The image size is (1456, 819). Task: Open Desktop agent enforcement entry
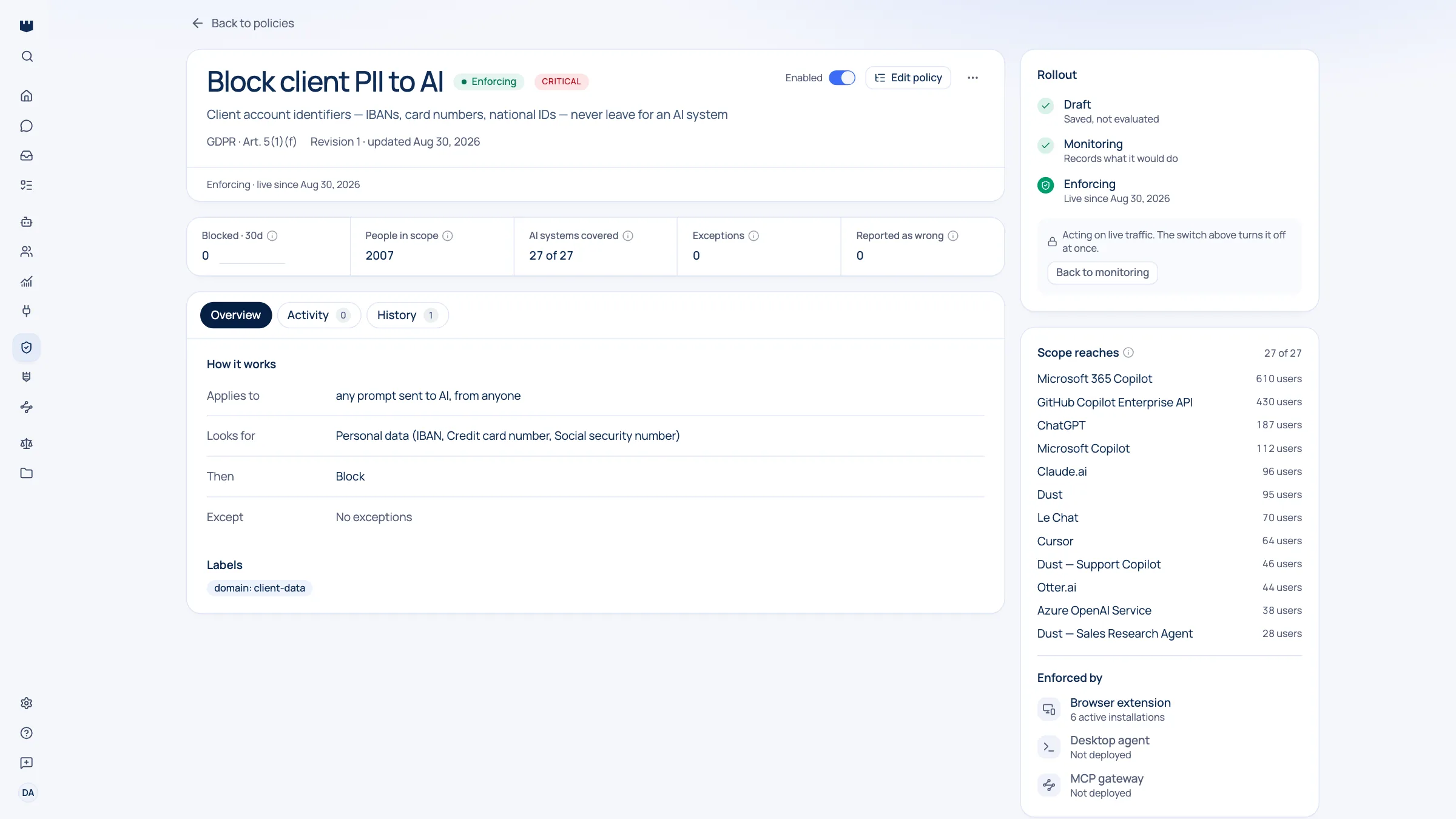coord(1169,747)
